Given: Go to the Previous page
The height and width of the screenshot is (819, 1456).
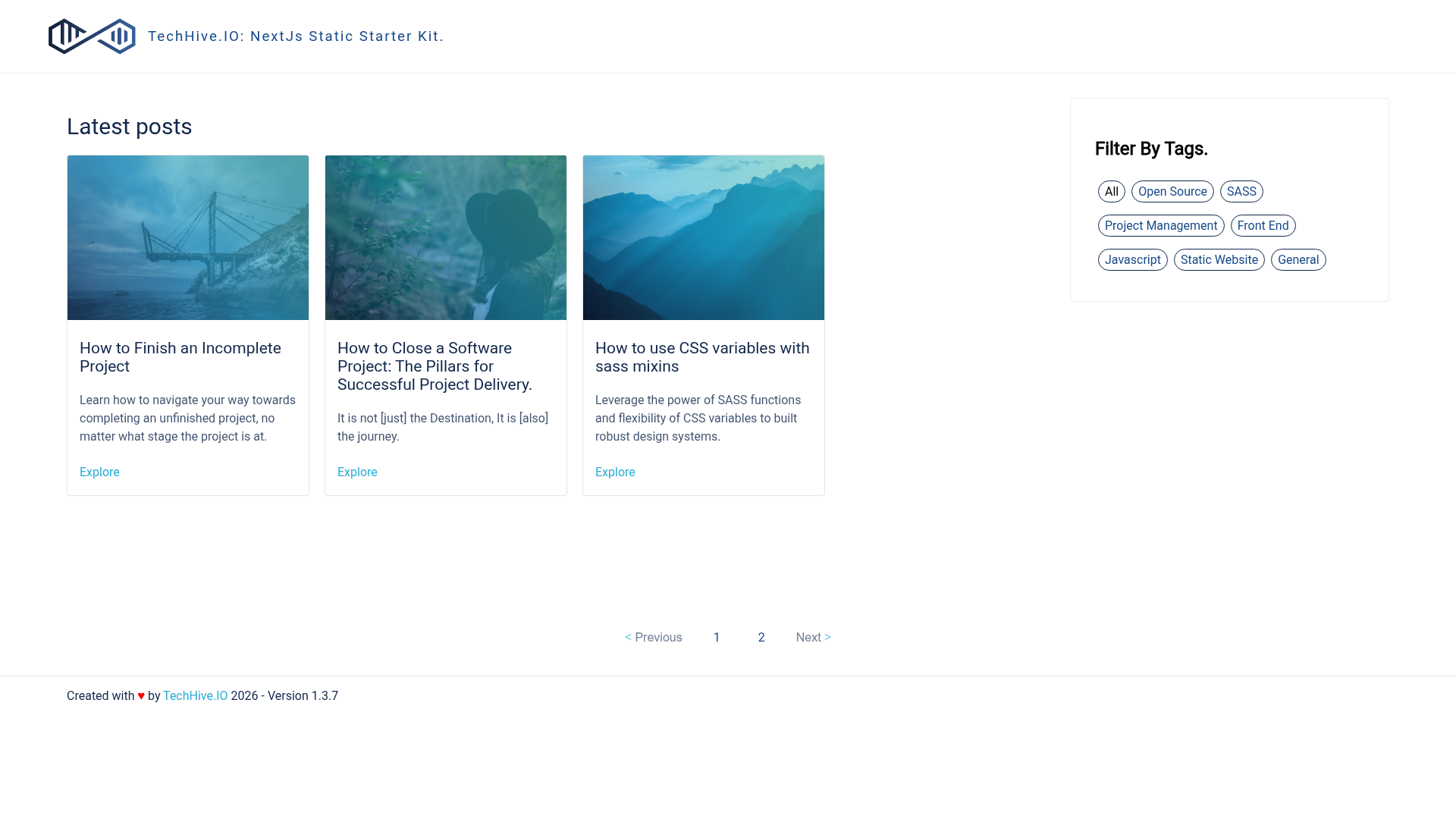Looking at the screenshot, I should pos(653,638).
